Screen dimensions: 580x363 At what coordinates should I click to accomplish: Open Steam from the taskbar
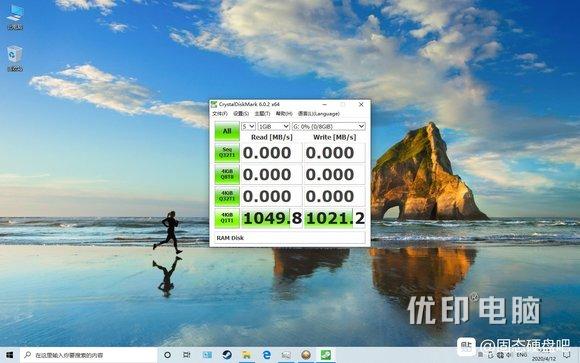[x=227, y=355]
